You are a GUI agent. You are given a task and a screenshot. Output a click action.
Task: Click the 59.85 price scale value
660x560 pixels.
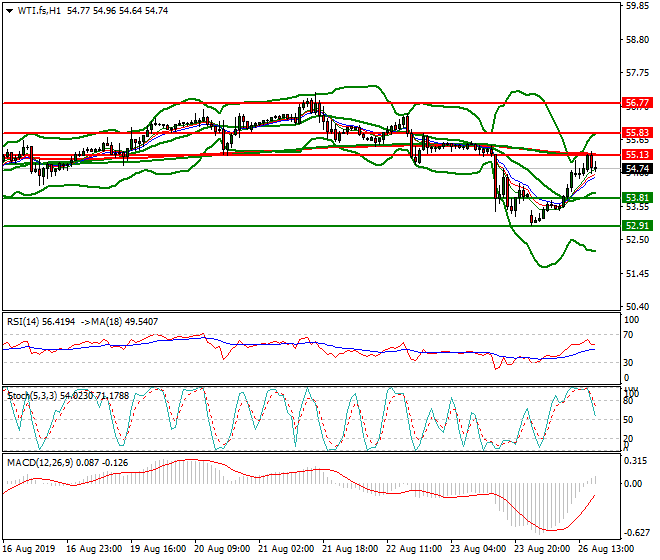tap(637, 6)
